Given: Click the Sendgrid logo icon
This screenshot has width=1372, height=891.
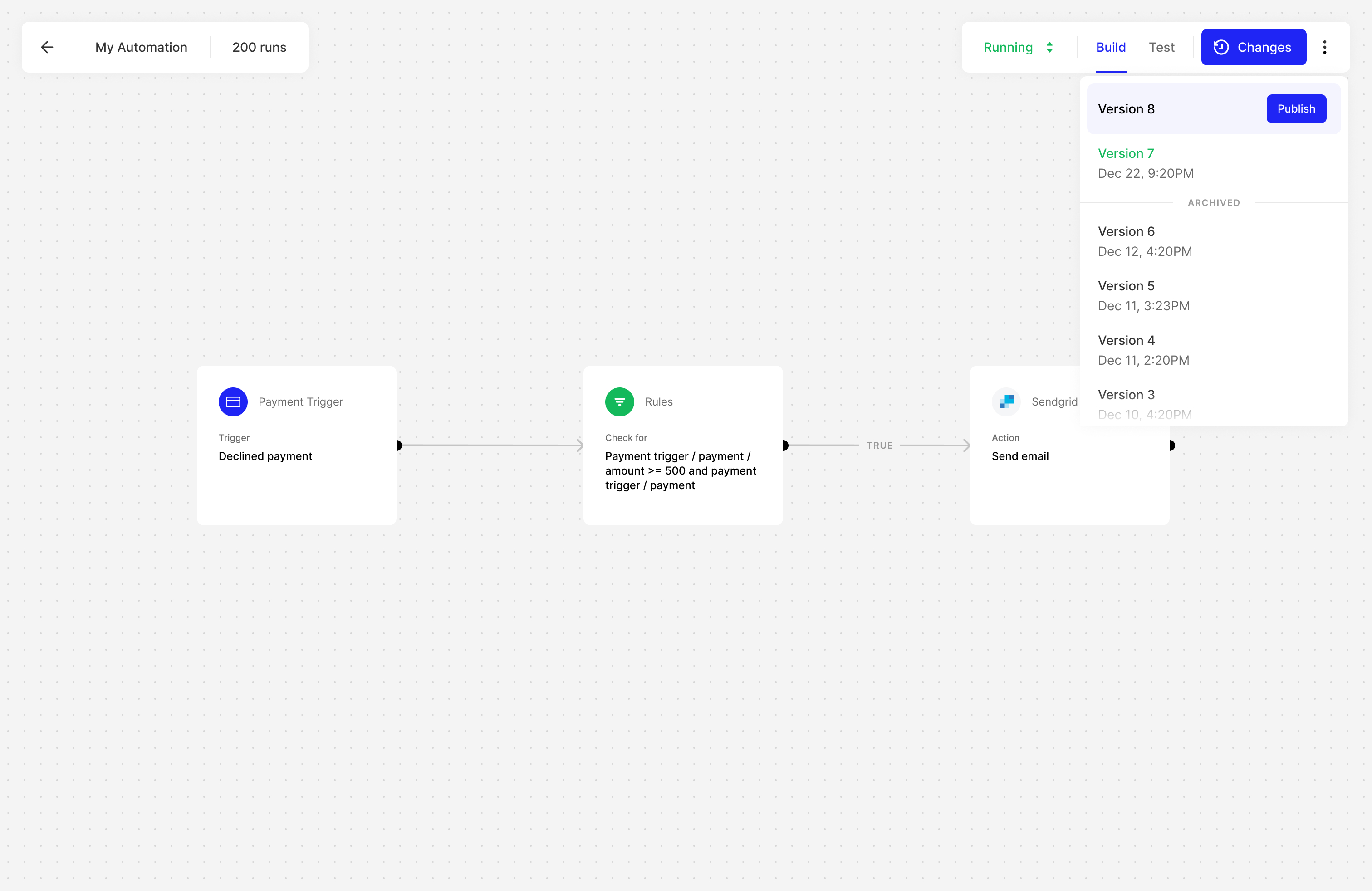Looking at the screenshot, I should [x=1006, y=401].
